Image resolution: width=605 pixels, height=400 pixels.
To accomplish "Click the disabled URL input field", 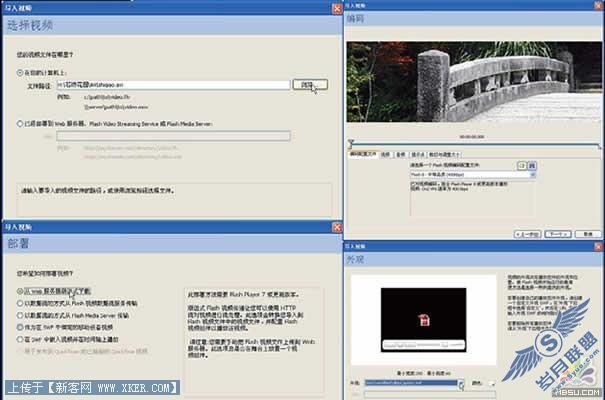I will (173, 136).
